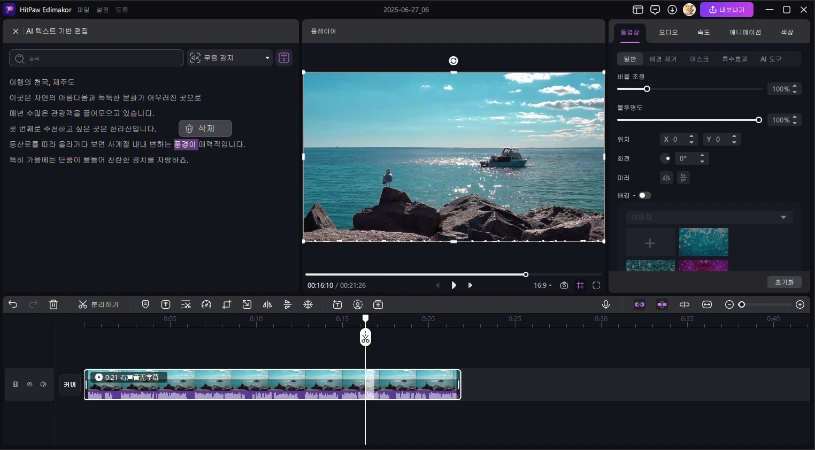Open the silence detection dropdown
Screen dimensions: 815x450
[x=230, y=58]
